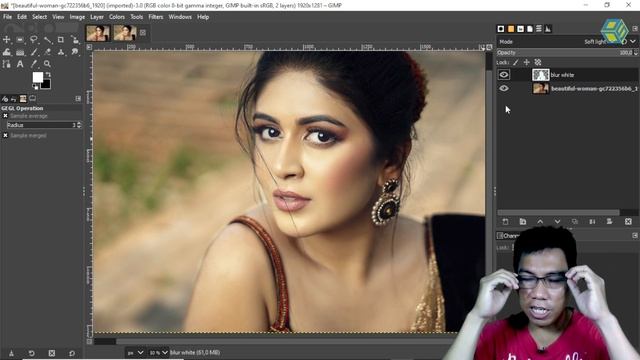Toggle Lock pixels brush icon
The width and height of the screenshot is (640, 360).
tap(516, 62)
